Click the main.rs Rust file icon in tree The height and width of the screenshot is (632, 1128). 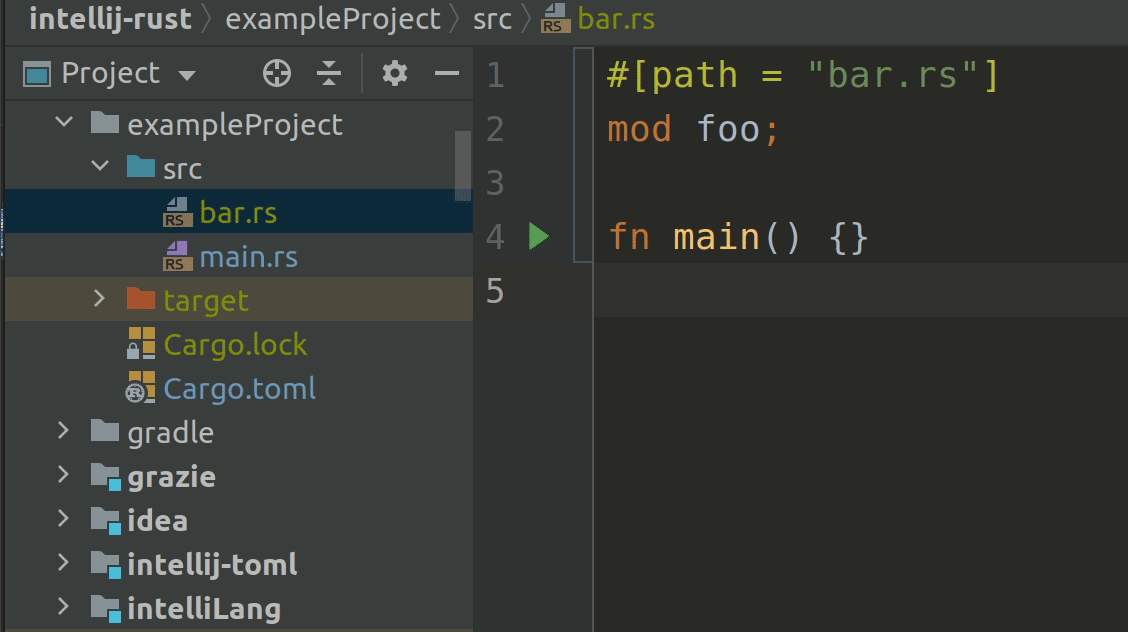pos(178,257)
